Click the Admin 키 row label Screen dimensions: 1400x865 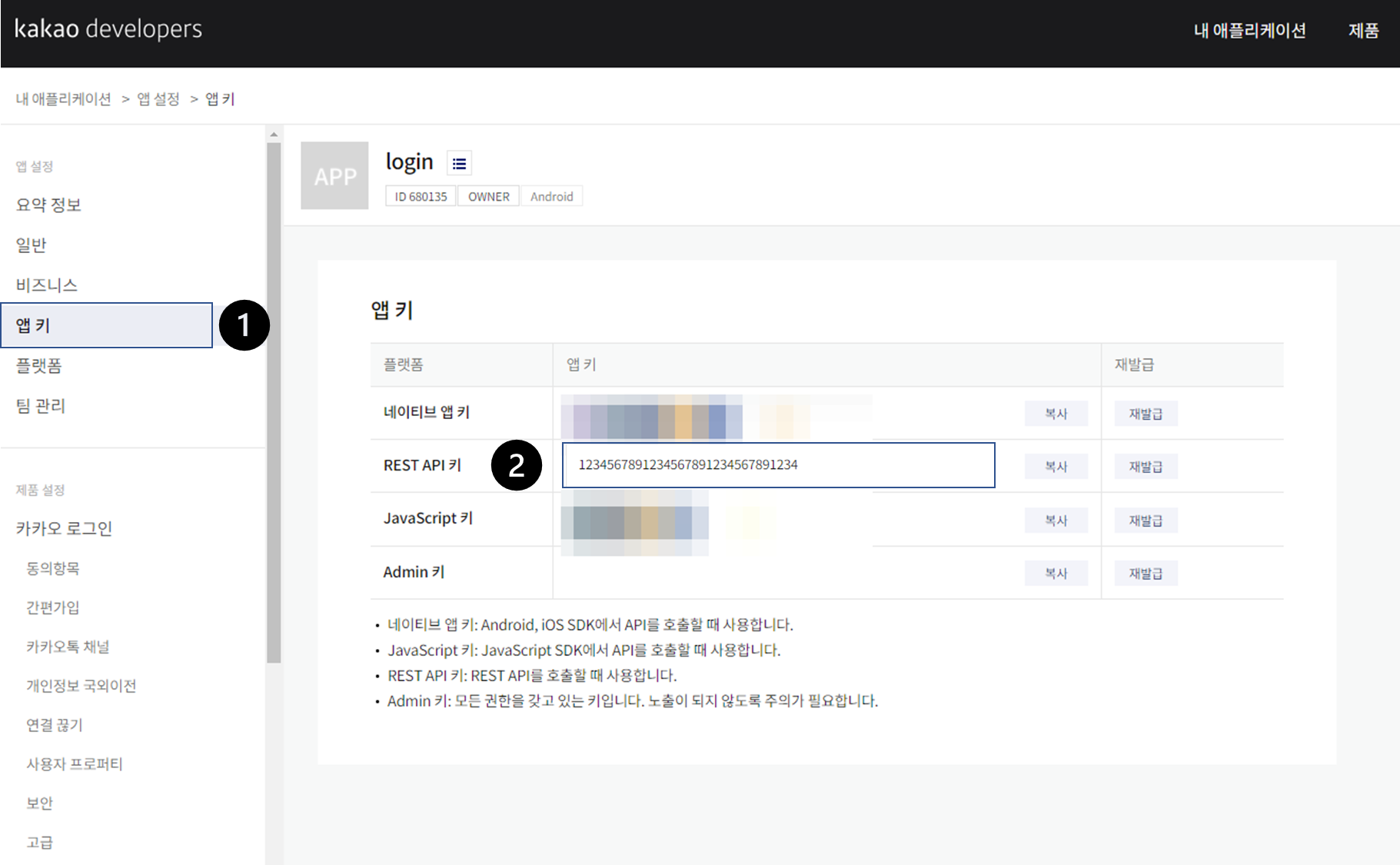[414, 572]
